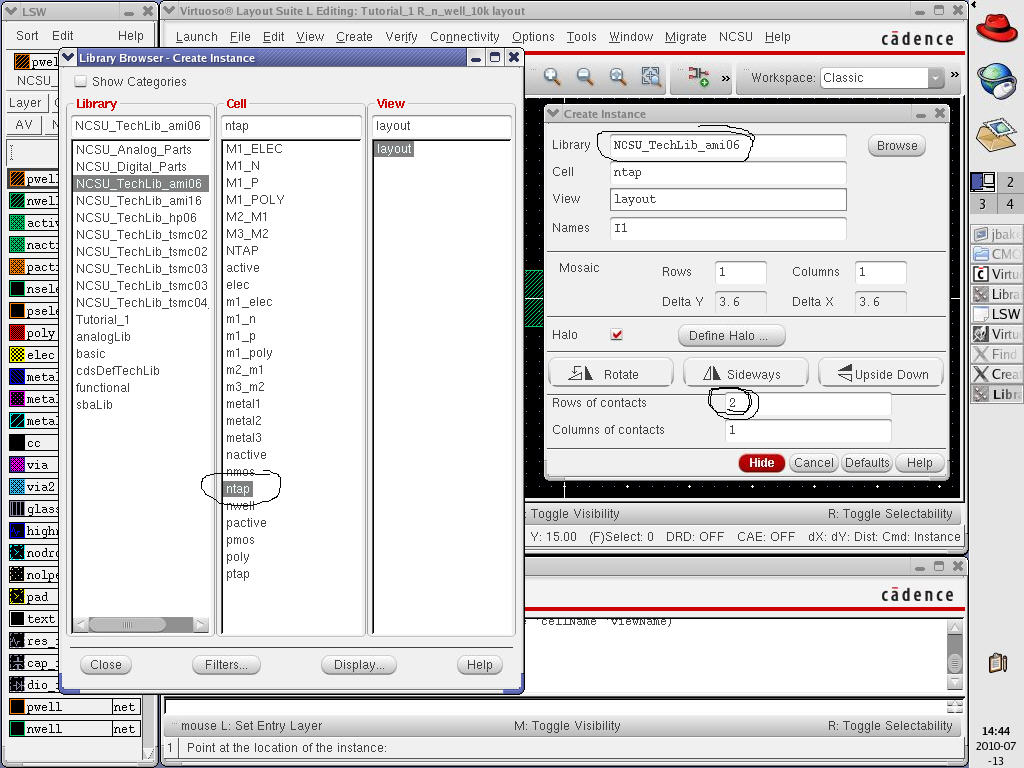Select the poly layer color swatch
The image size is (1024, 768).
coord(18,333)
